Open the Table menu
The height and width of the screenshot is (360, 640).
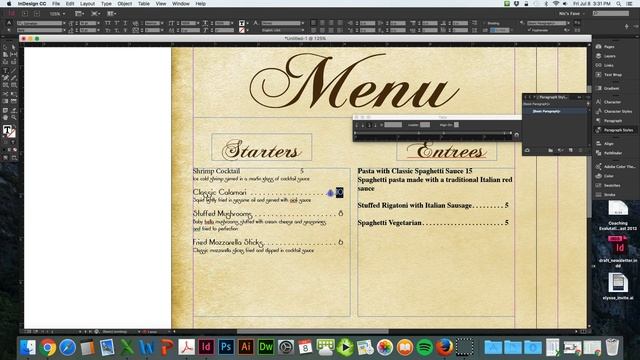(x=144, y=4)
